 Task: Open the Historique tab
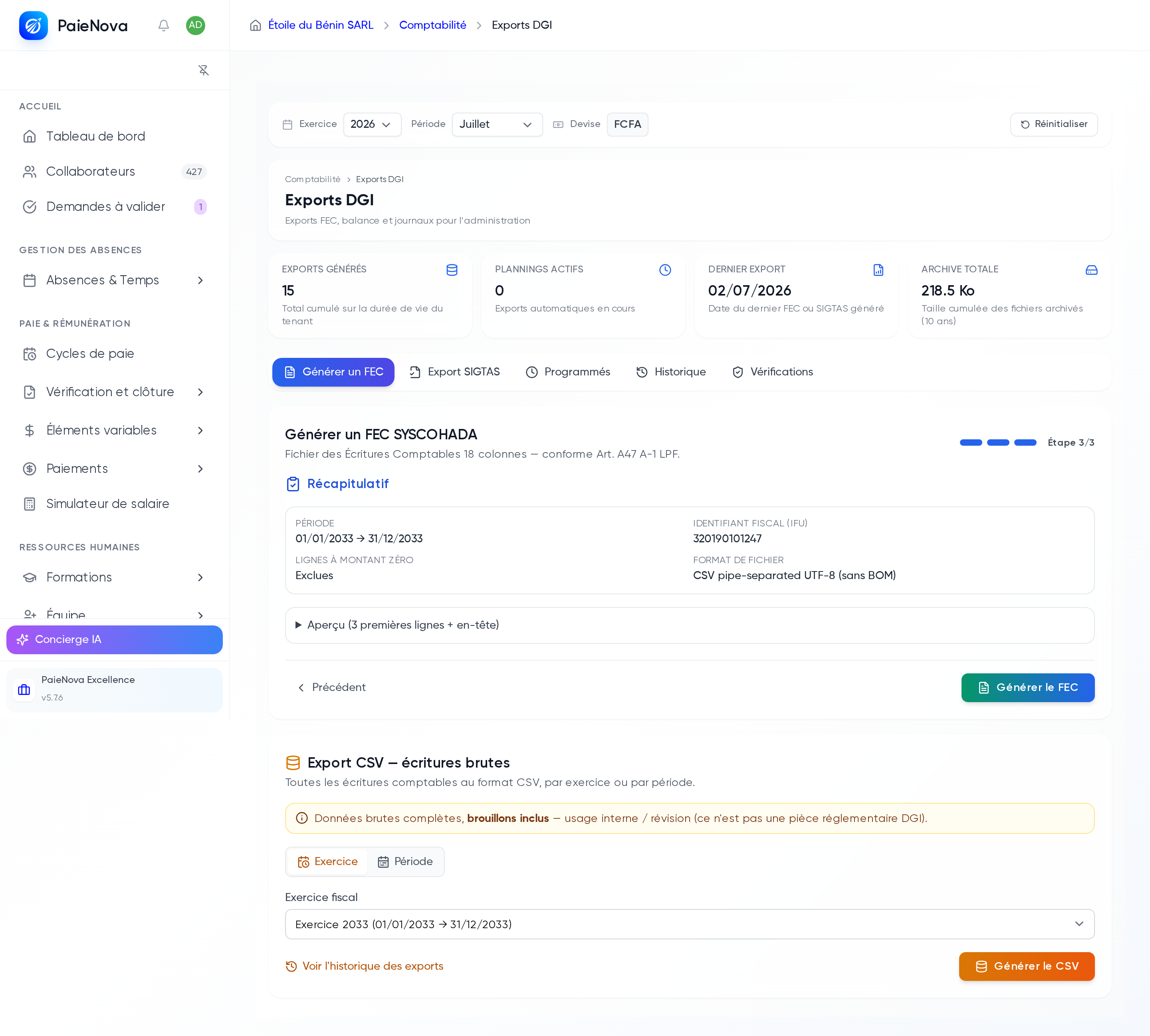[671, 372]
